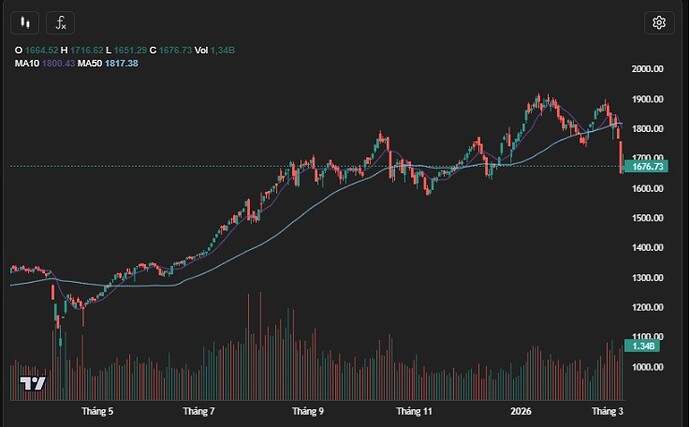Click the volume tag 1.34B
Viewport: 690px width, 427px height.
[642, 346]
